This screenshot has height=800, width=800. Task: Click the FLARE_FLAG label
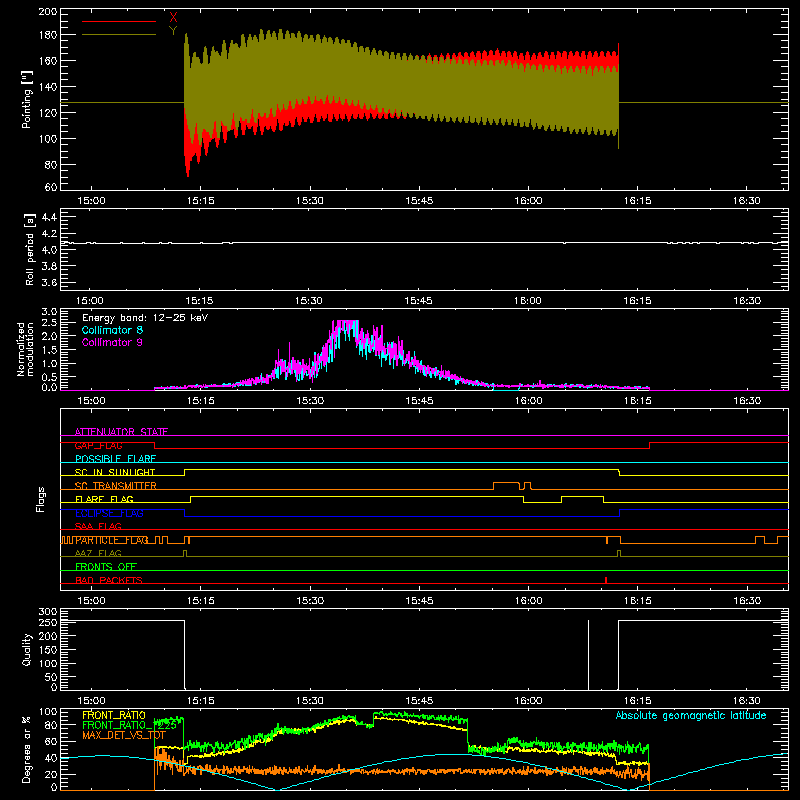point(104,499)
